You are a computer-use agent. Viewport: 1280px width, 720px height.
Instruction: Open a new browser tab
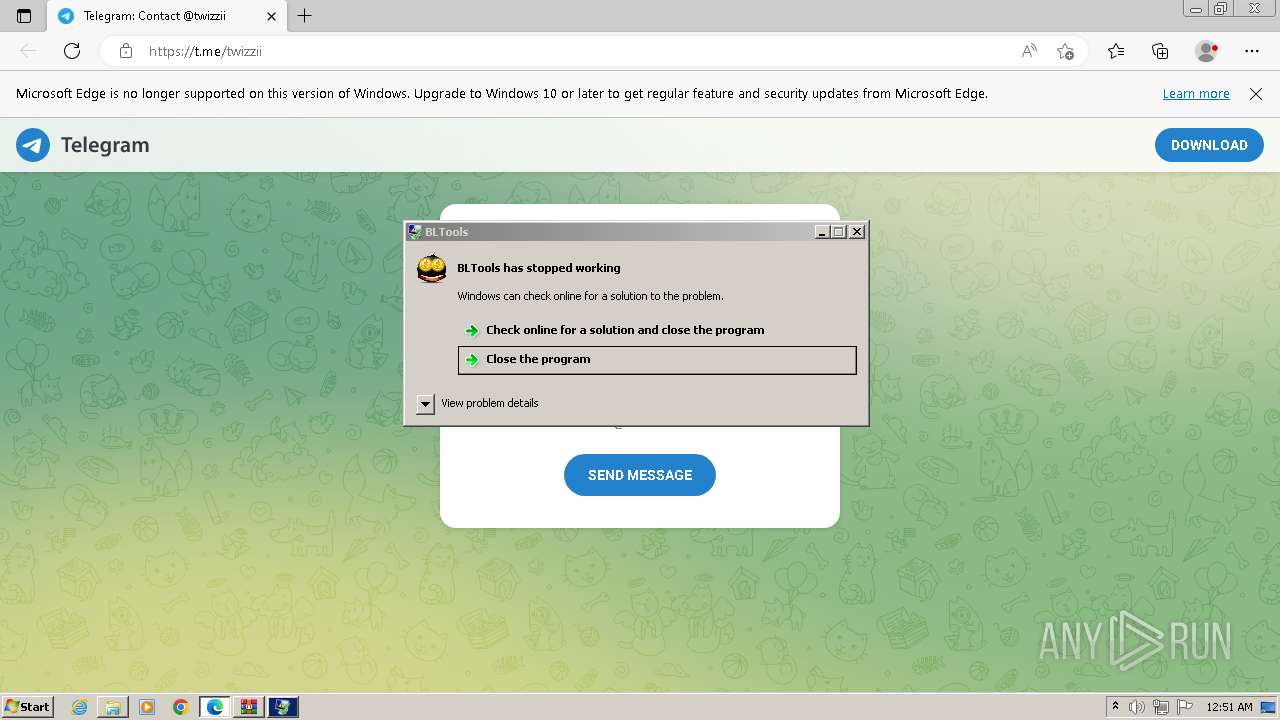305,16
